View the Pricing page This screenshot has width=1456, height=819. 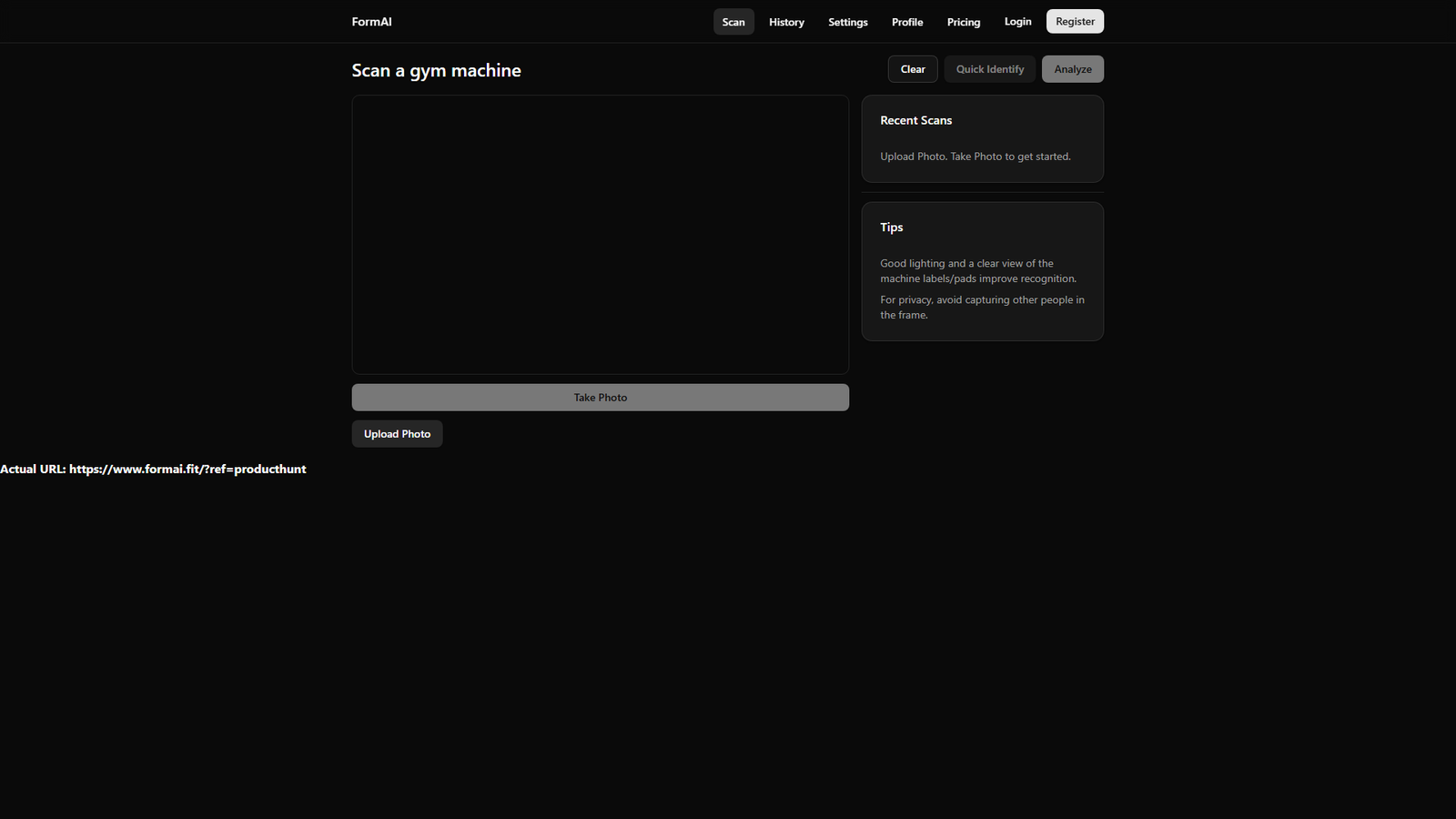(963, 21)
